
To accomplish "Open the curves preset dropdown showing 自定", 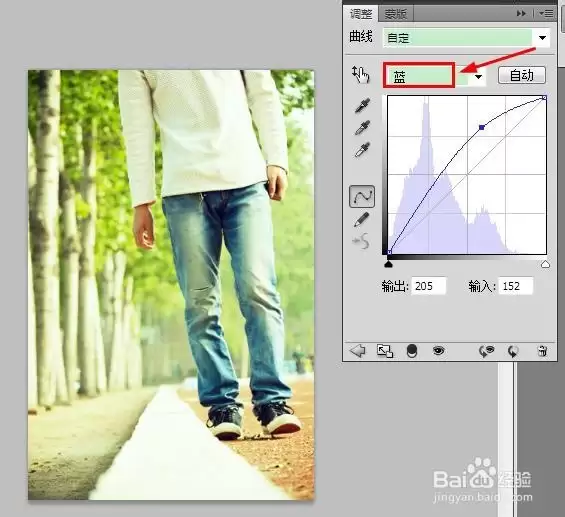I will tap(466, 37).
